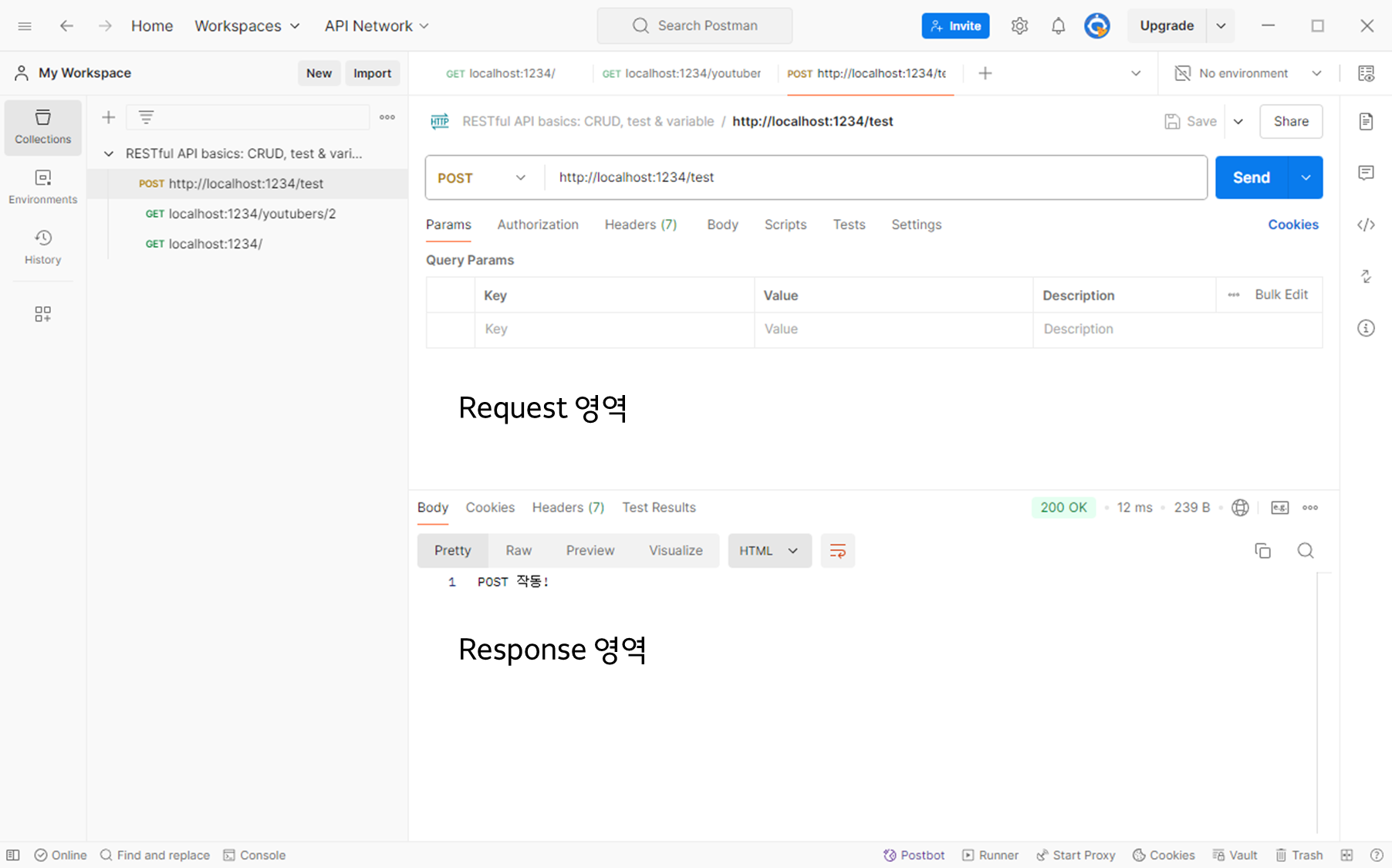Switch to the request Body tab
This screenshot has height=868, width=1392.
(722, 225)
